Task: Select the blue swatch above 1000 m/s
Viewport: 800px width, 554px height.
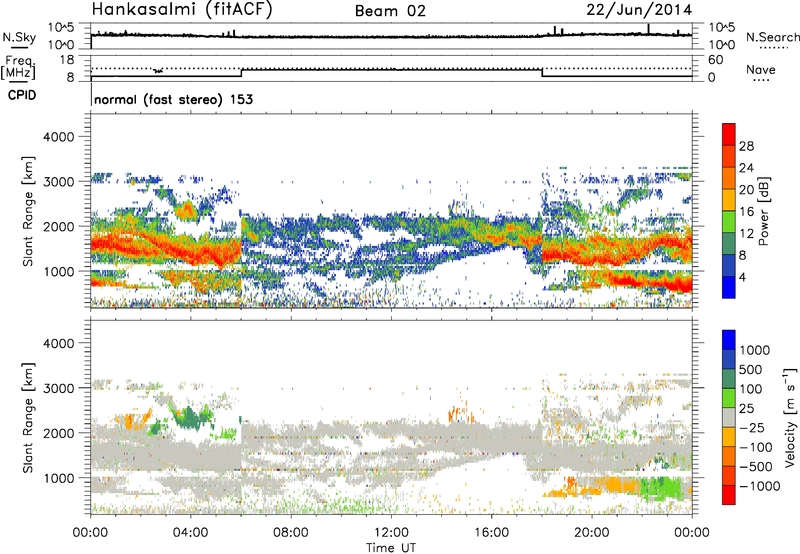Action: tap(729, 340)
